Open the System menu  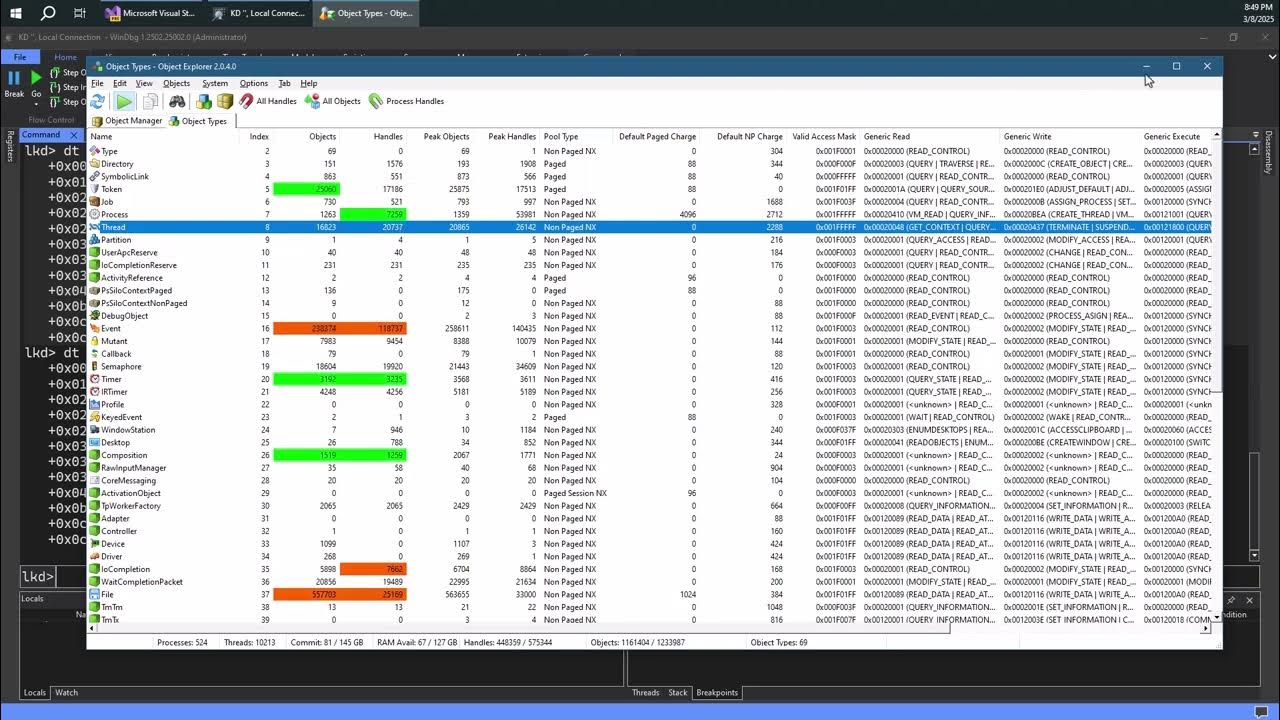tap(215, 83)
